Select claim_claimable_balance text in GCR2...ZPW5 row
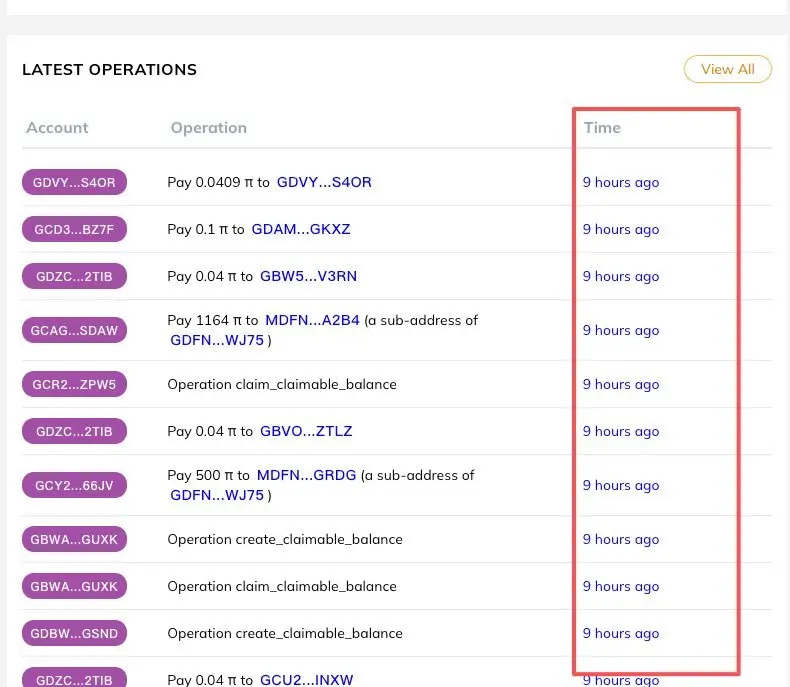The image size is (790, 687). coord(316,384)
